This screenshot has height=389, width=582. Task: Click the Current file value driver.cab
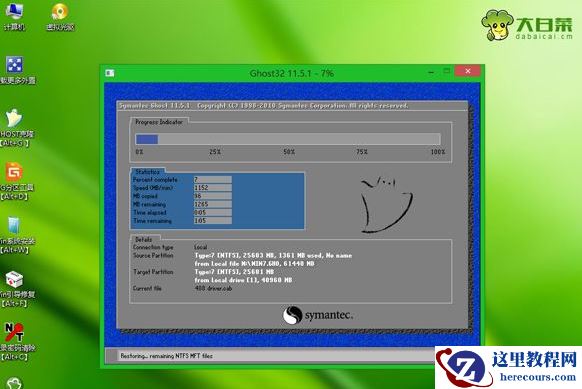213,288
